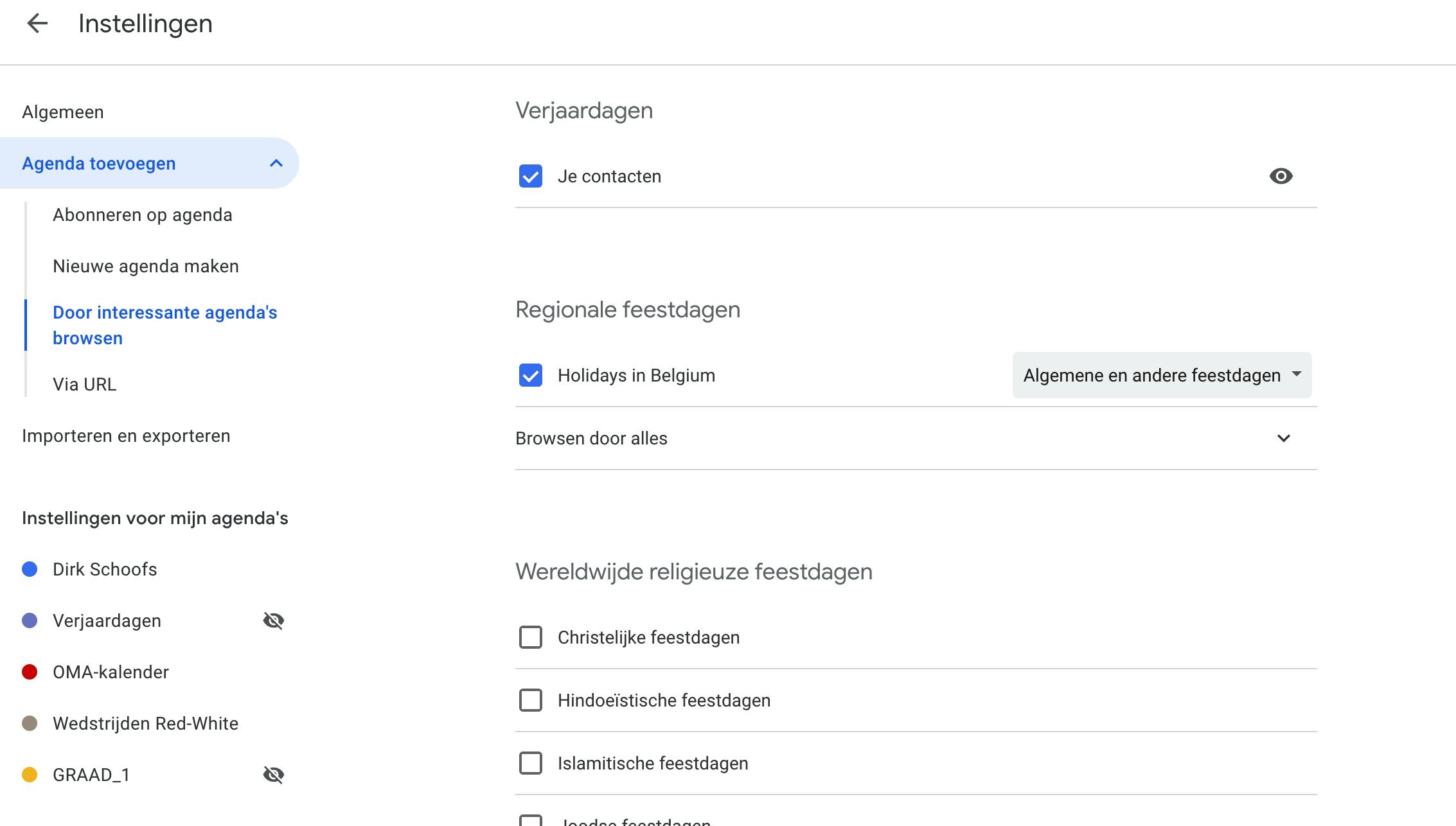Click the hidden-eye icon next to Verjaardagen
The width and height of the screenshot is (1456, 826).
(274, 620)
